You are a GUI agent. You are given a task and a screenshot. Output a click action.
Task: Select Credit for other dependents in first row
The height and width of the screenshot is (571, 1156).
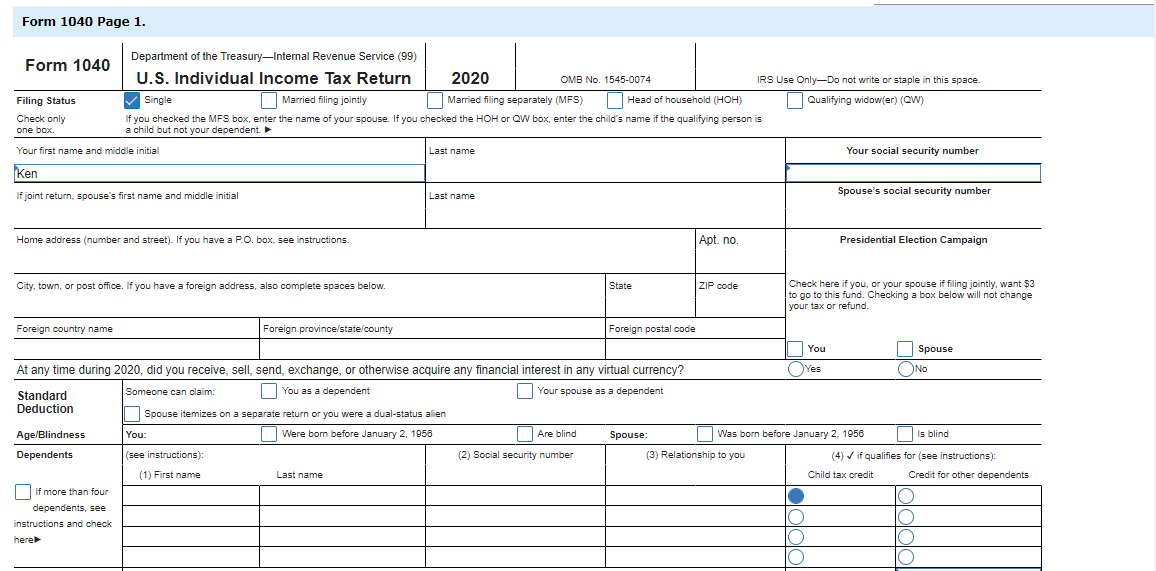point(905,496)
